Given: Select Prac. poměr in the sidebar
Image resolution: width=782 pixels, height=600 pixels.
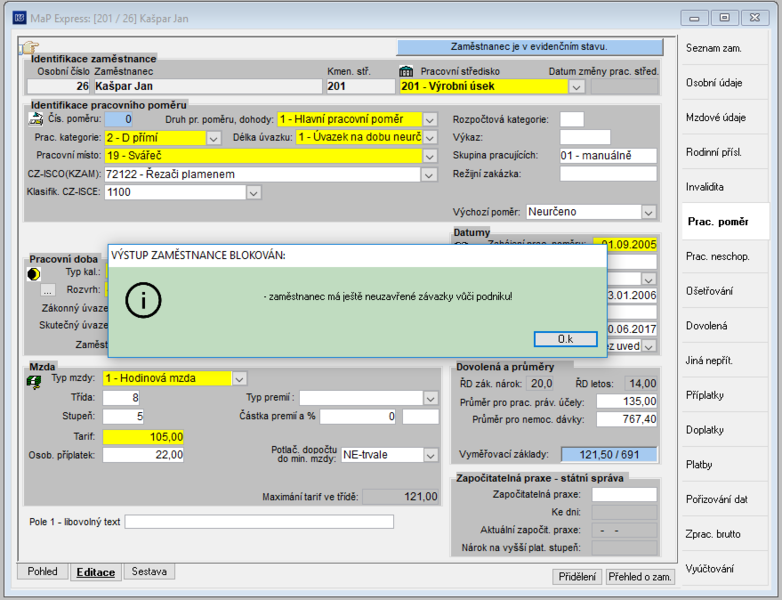Looking at the screenshot, I should [724, 221].
